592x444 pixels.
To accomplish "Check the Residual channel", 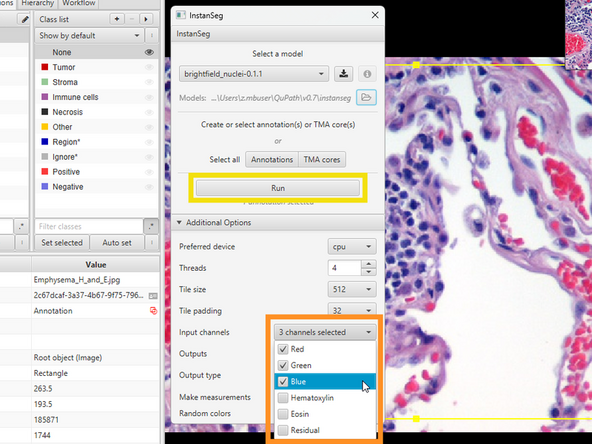I will [283, 430].
